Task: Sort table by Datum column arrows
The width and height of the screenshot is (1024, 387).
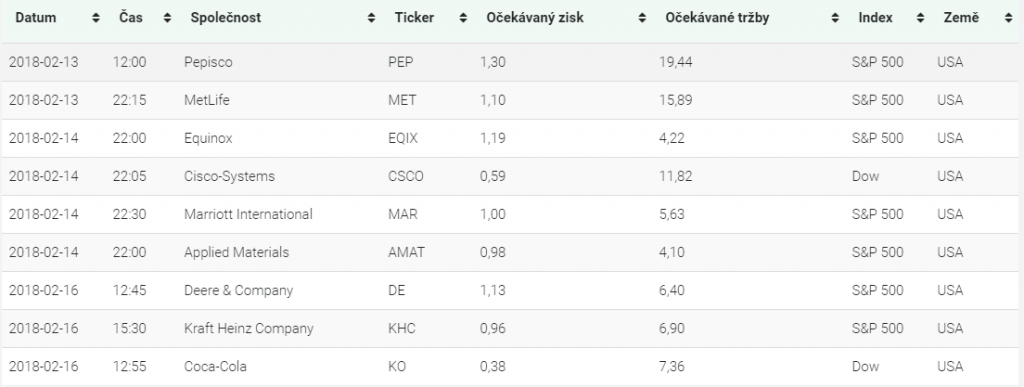Action: click(96, 18)
